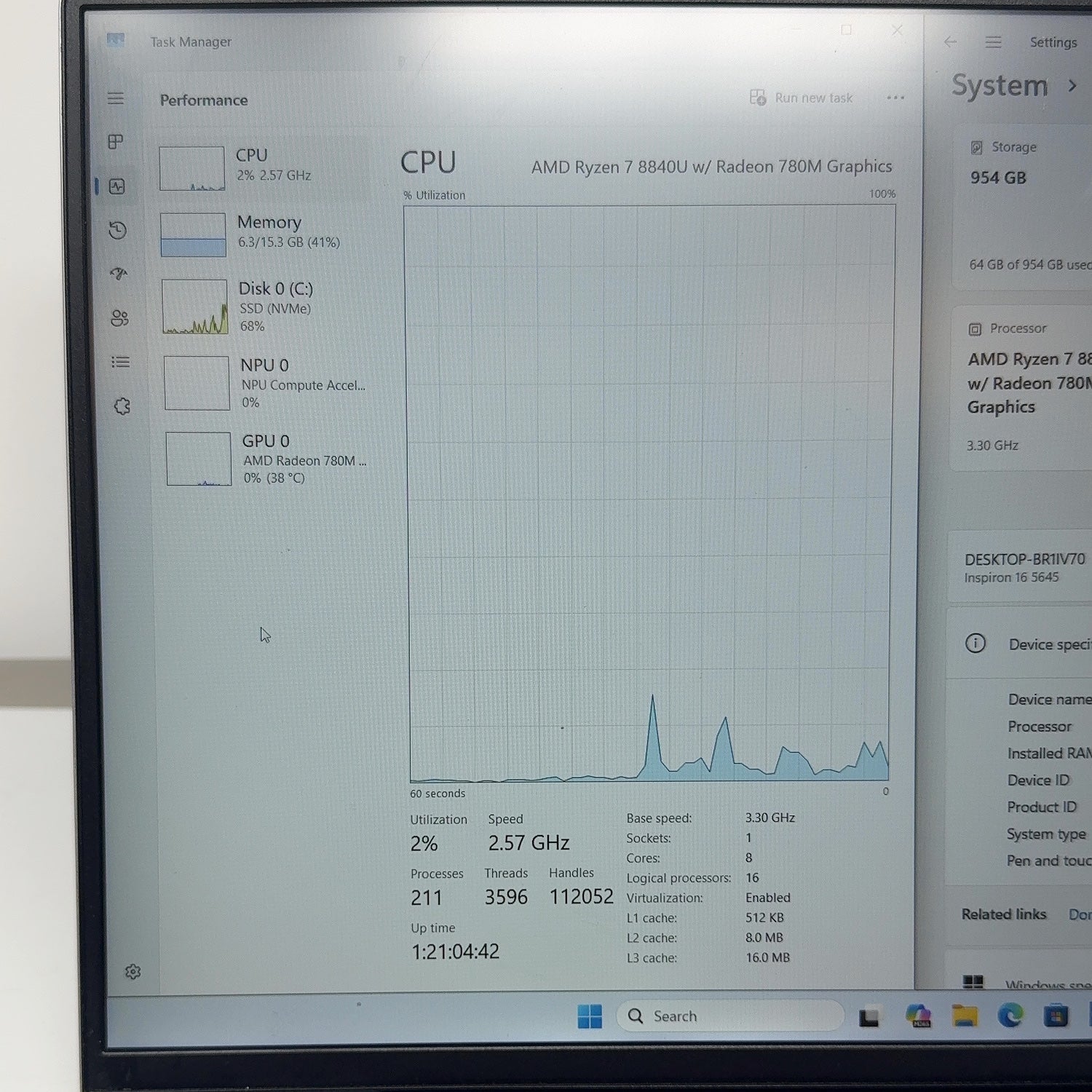1092x1092 pixels.
Task: Open the Settings window navigation menu
Action: (x=993, y=42)
